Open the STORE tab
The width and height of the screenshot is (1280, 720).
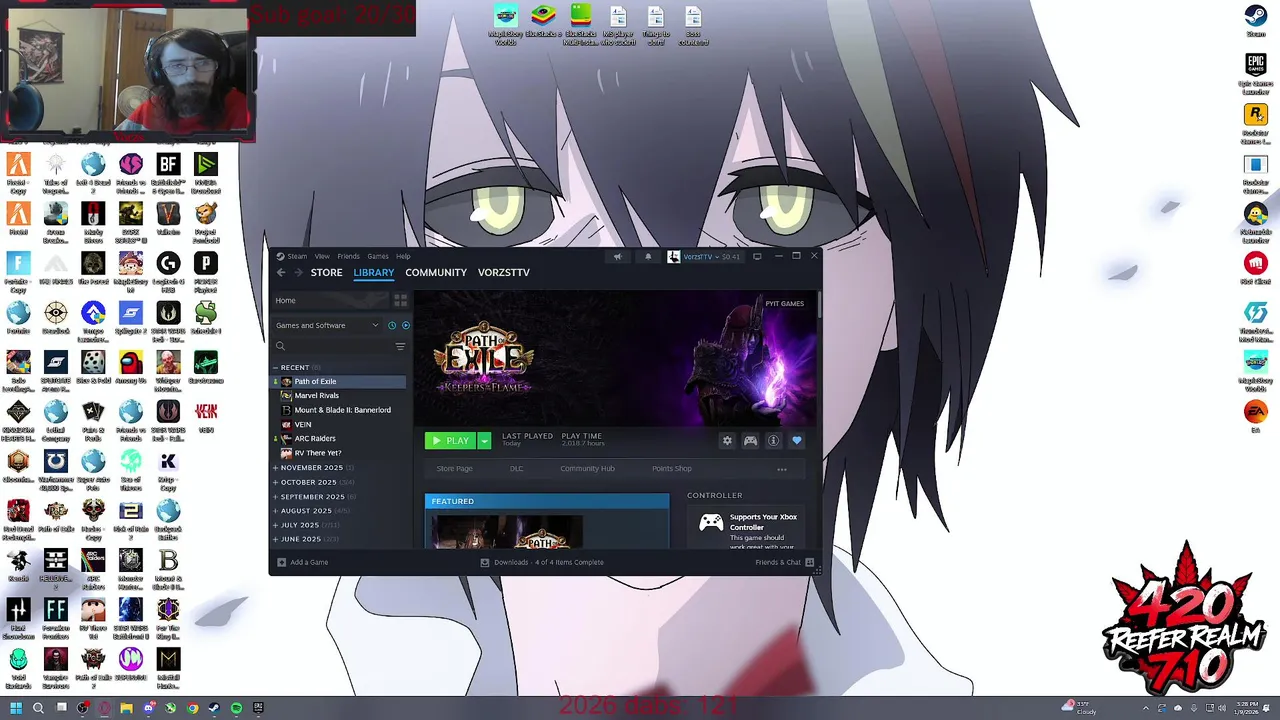tap(326, 272)
